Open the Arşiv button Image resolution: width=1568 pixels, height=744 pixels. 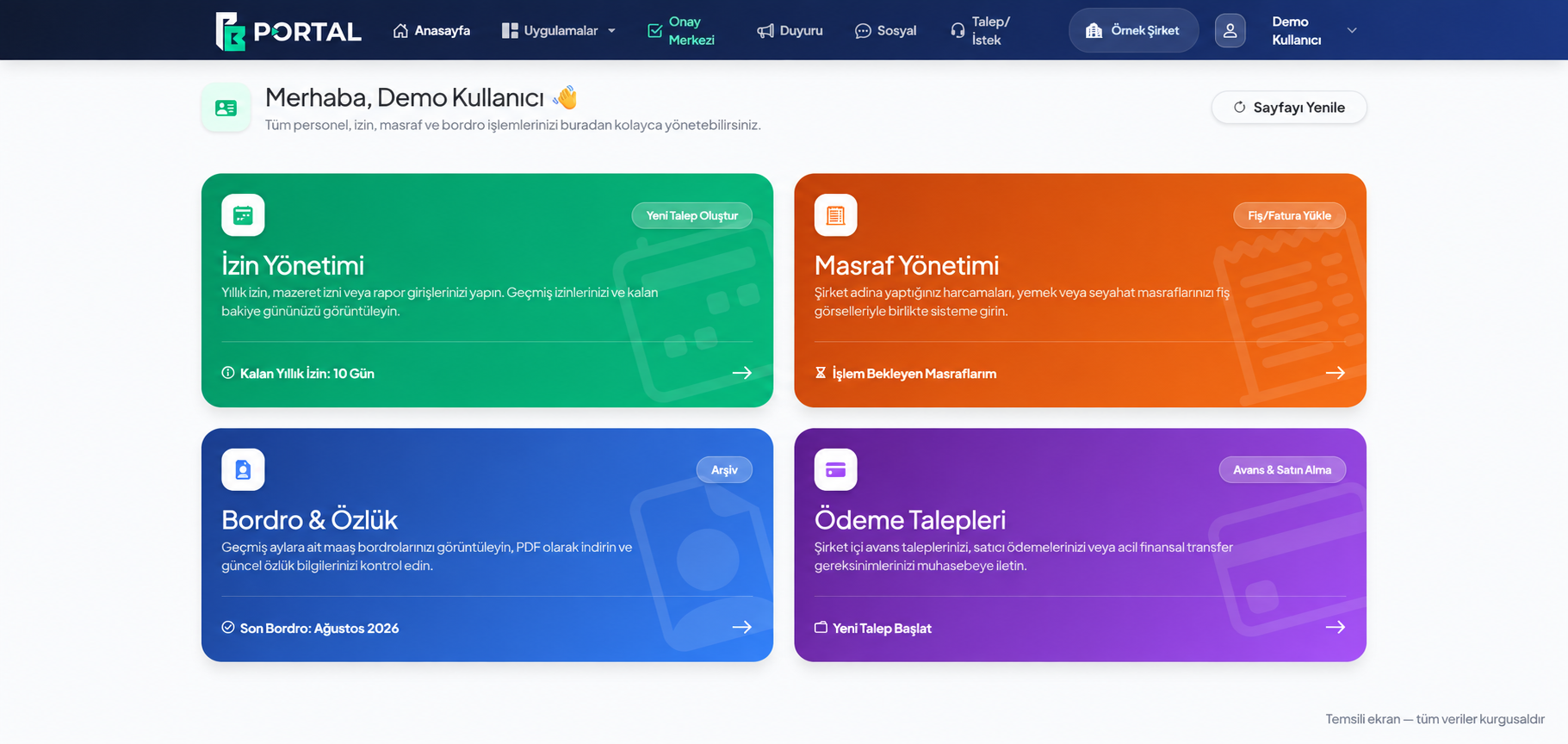(x=724, y=469)
